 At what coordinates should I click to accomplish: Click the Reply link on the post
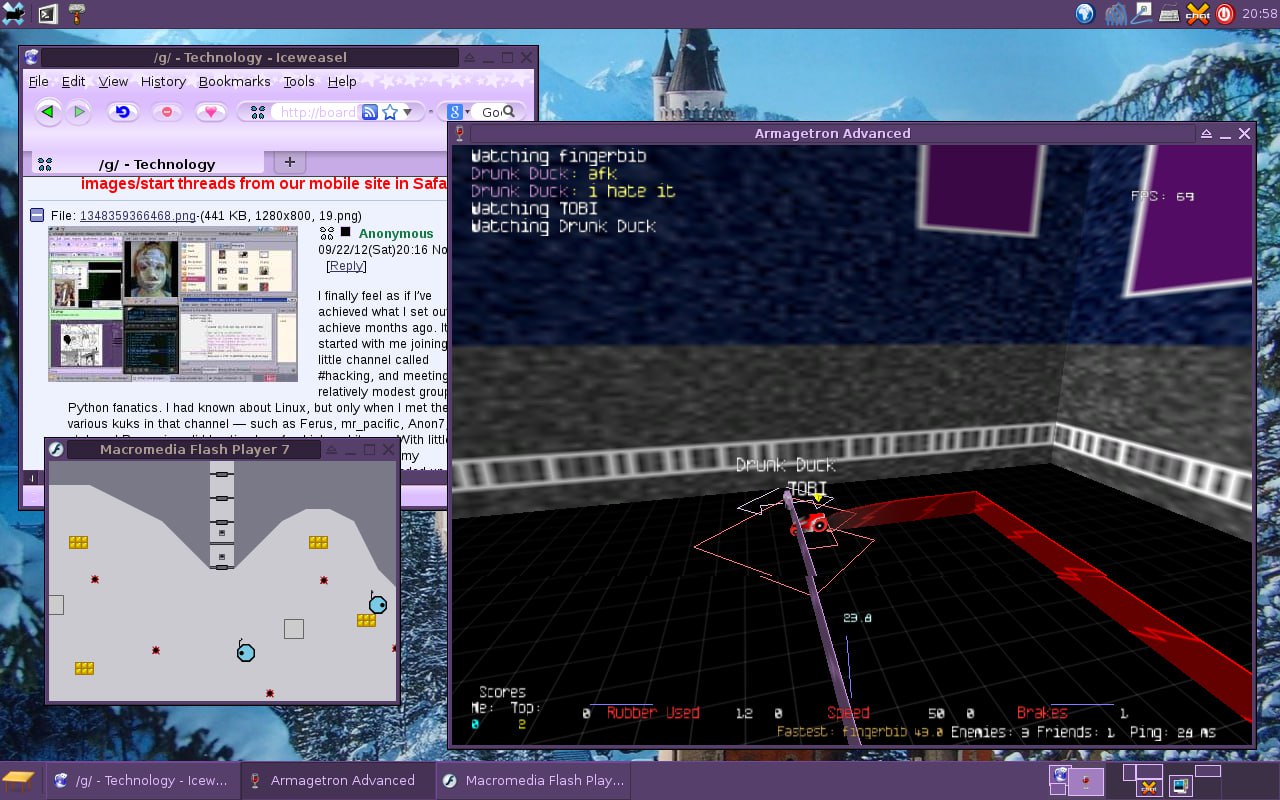[x=346, y=266]
